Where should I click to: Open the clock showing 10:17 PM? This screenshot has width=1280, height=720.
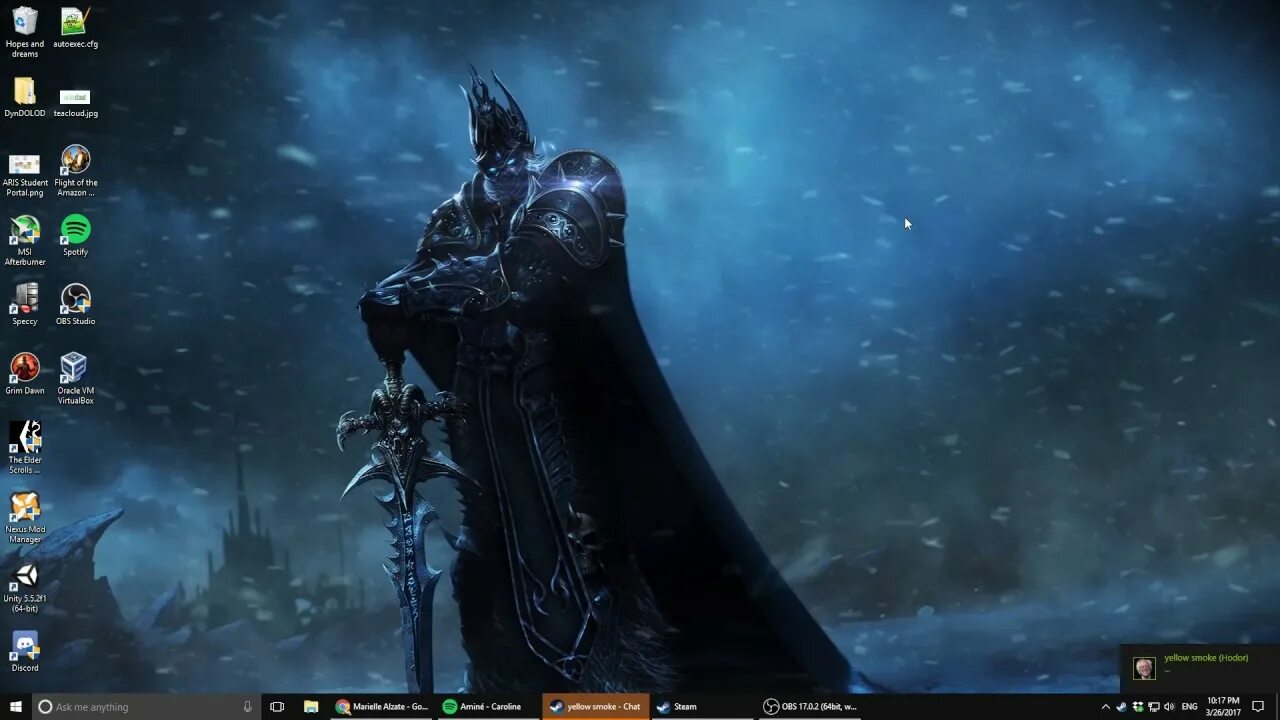[1223, 707]
